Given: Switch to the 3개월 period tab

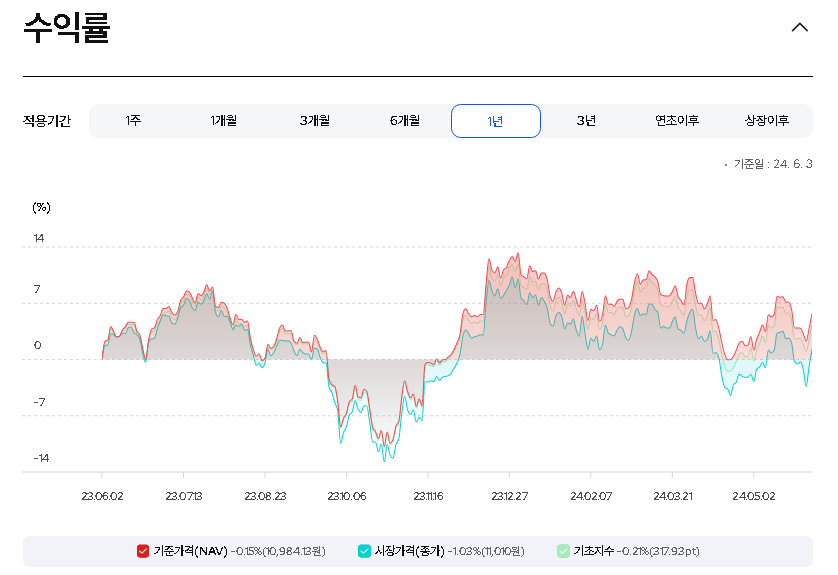Looking at the screenshot, I should (x=315, y=121).
